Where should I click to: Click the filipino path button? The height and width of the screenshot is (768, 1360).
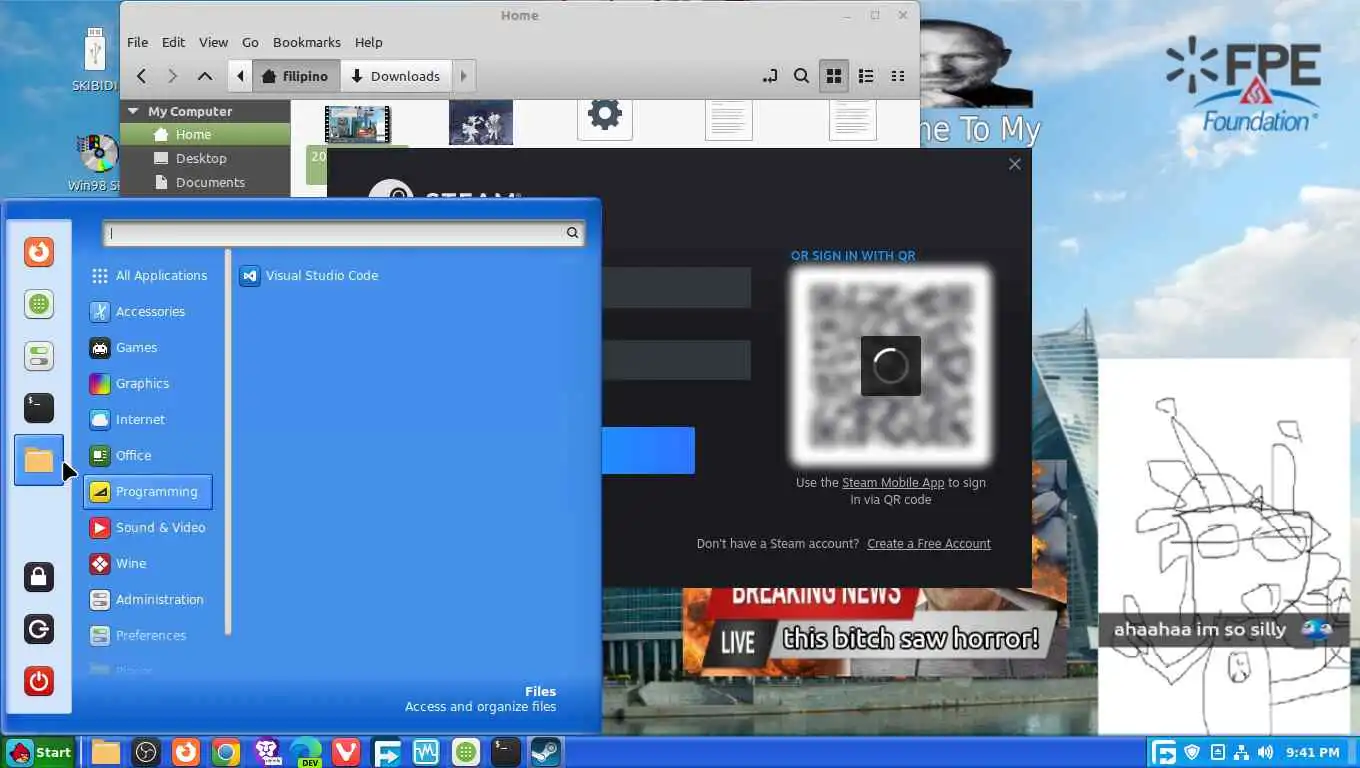click(x=296, y=76)
